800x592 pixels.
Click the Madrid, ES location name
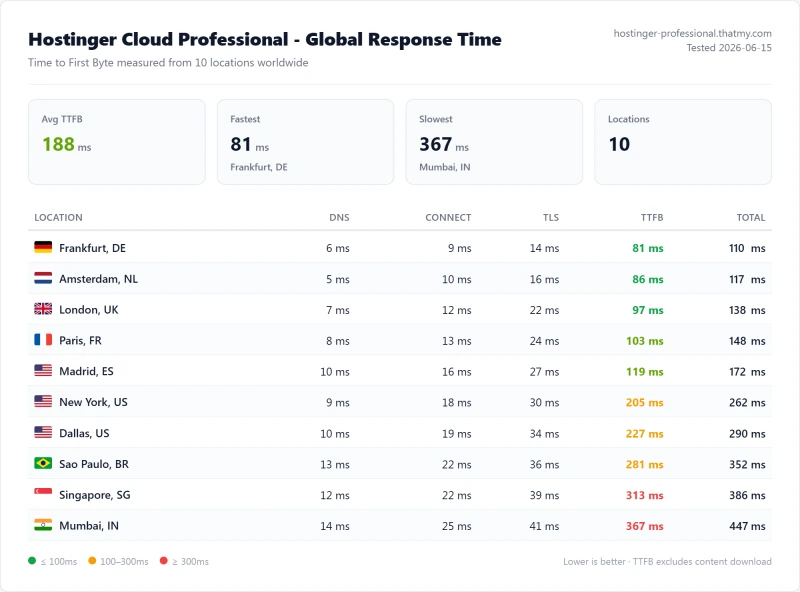click(x=86, y=371)
